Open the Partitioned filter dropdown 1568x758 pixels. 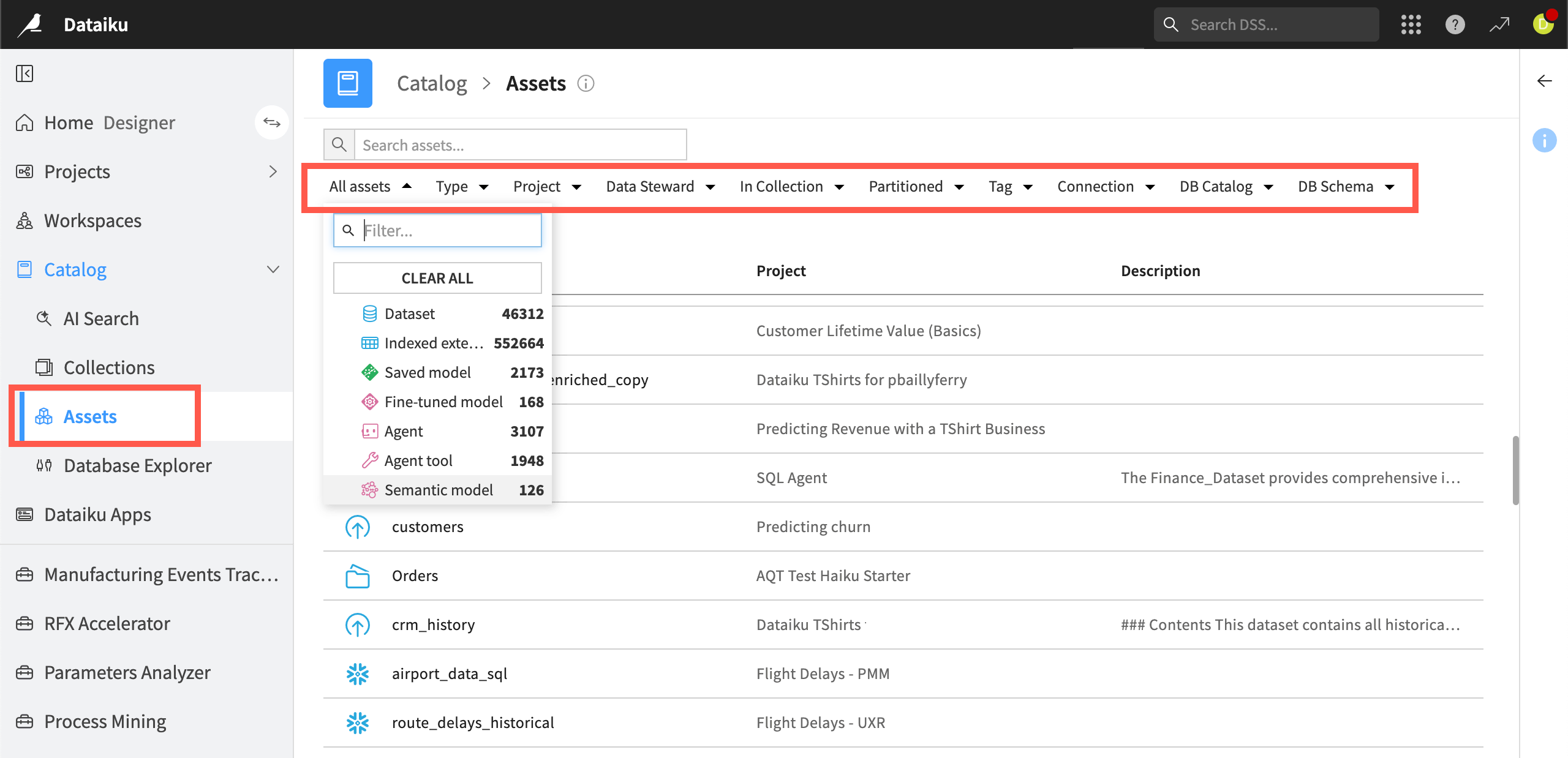pyautogui.click(x=916, y=186)
